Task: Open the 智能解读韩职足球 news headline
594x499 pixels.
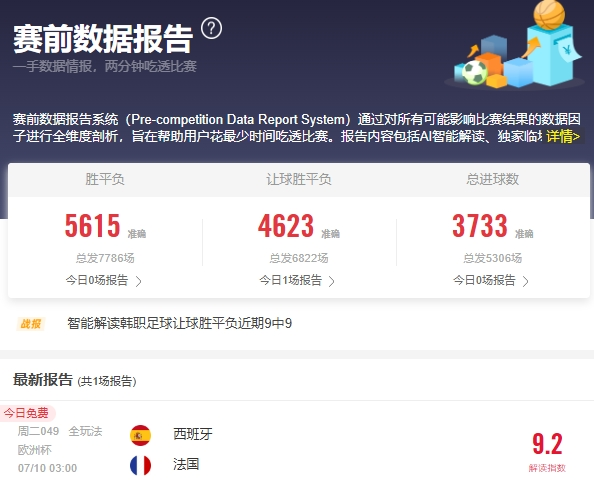Action: (x=179, y=323)
